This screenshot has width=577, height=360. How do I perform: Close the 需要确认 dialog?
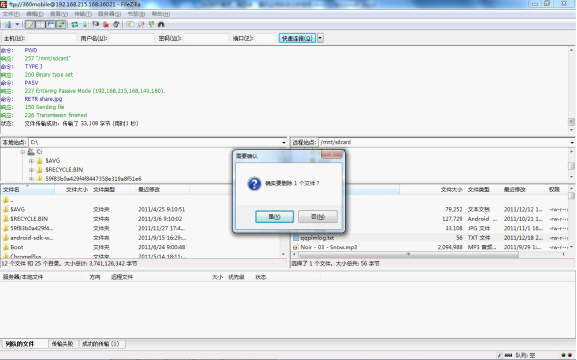click(332, 155)
